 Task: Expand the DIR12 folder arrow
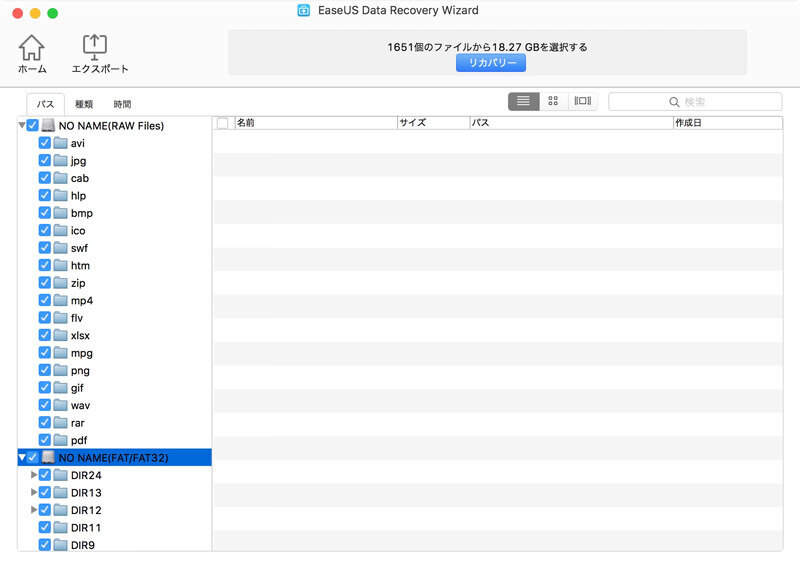[x=34, y=509]
